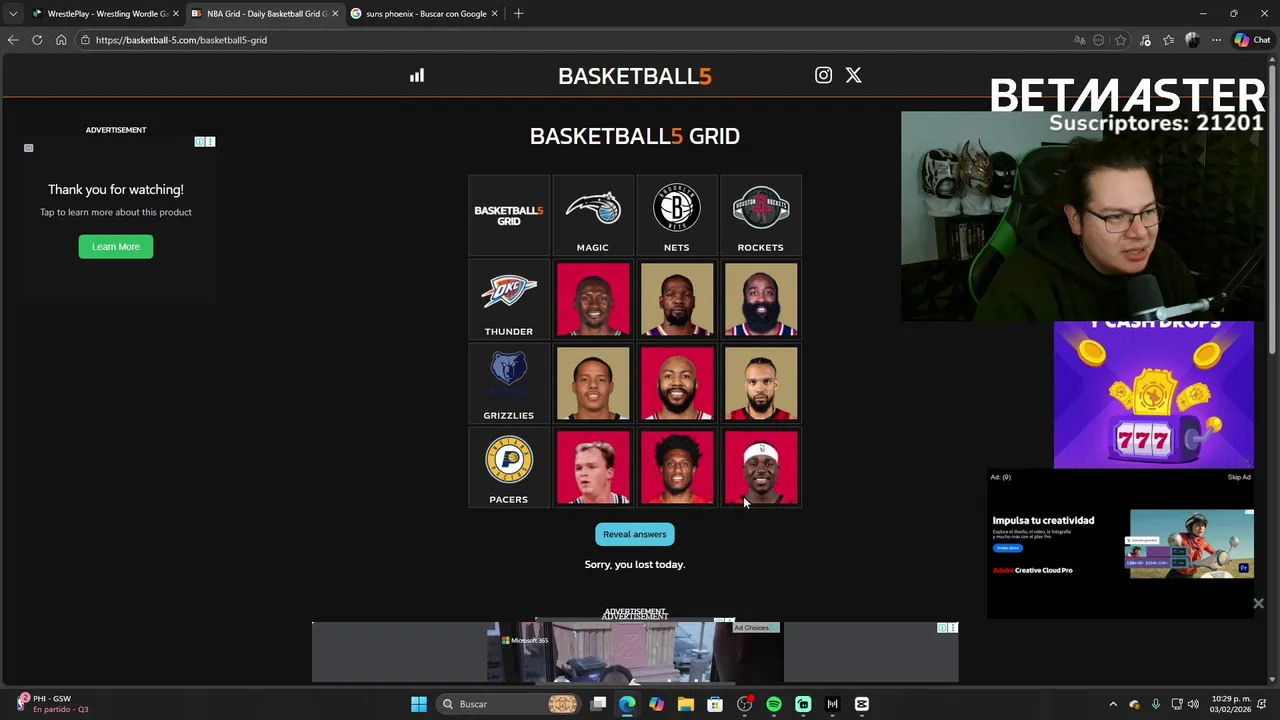The height and width of the screenshot is (720, 1280).
Task: Click the Rockets team logo column header
Action: click(761, 216)
